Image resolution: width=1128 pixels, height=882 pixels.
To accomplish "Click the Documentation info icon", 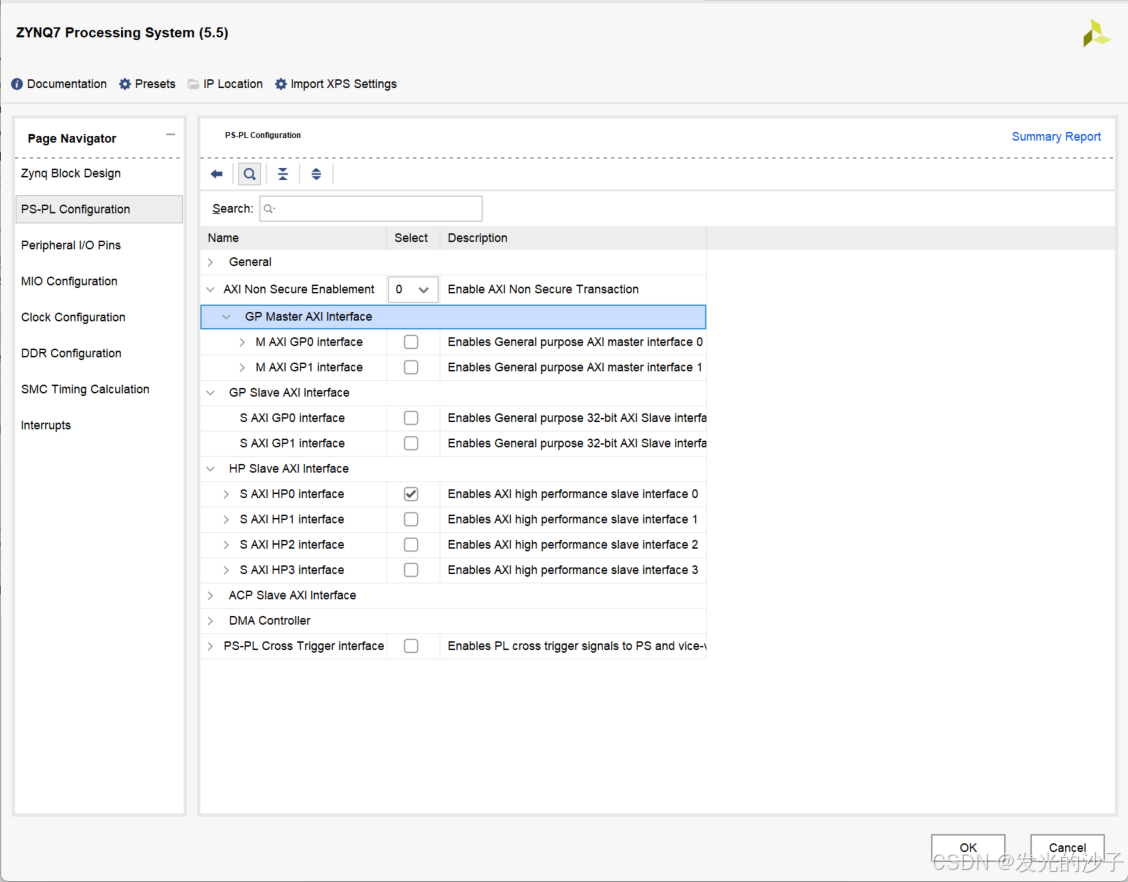I will [x=17, y=84].
